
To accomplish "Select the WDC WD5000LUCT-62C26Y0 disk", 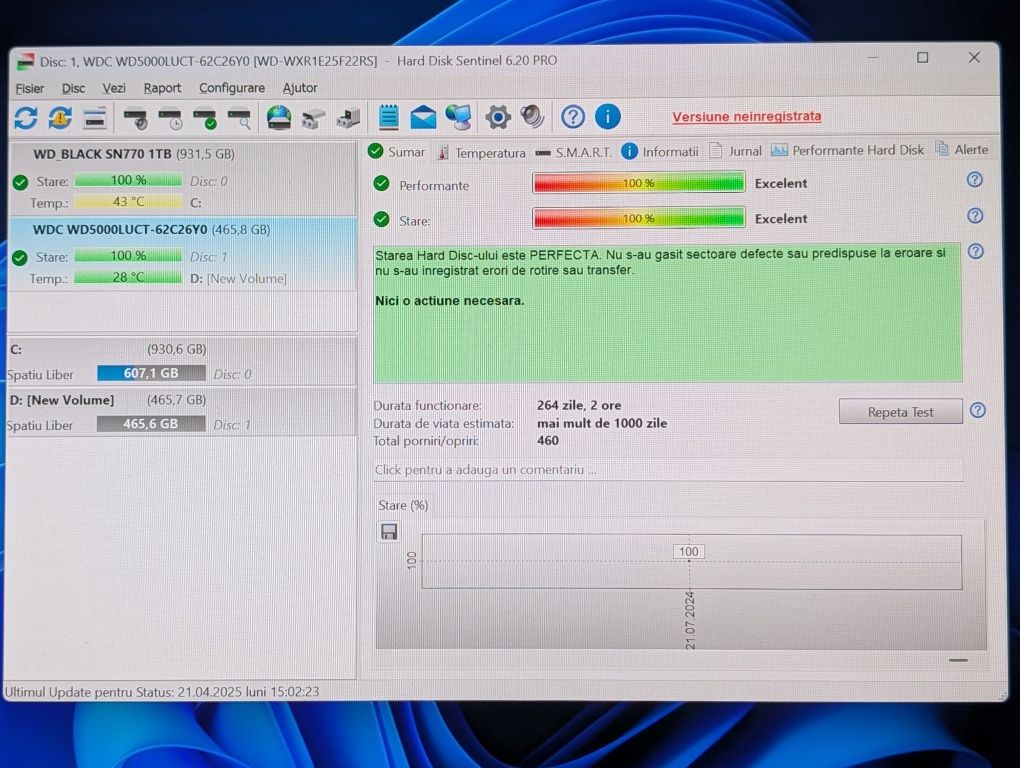I will click(x=183, y=254).
